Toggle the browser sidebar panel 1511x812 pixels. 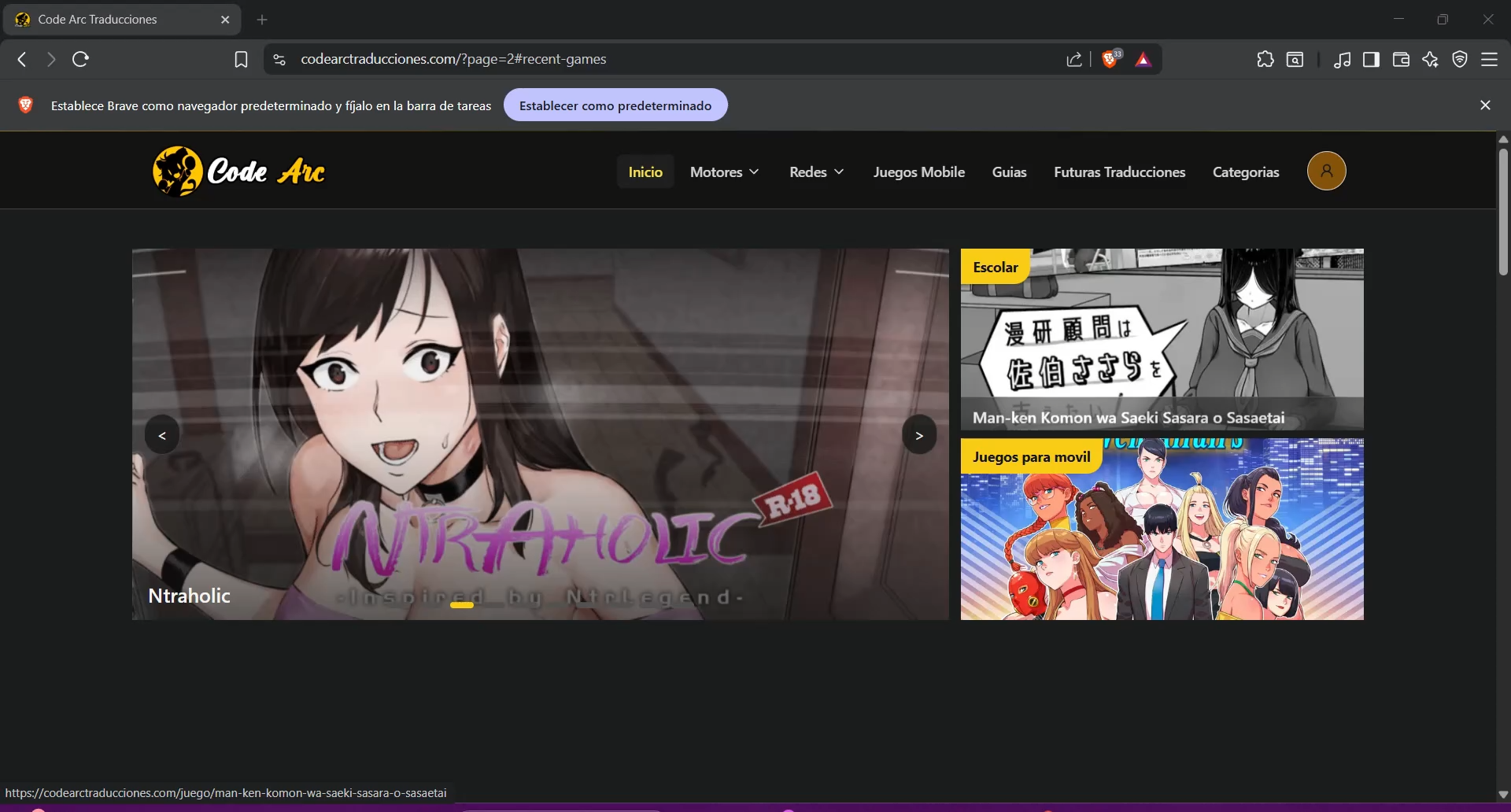(1371, 60)
